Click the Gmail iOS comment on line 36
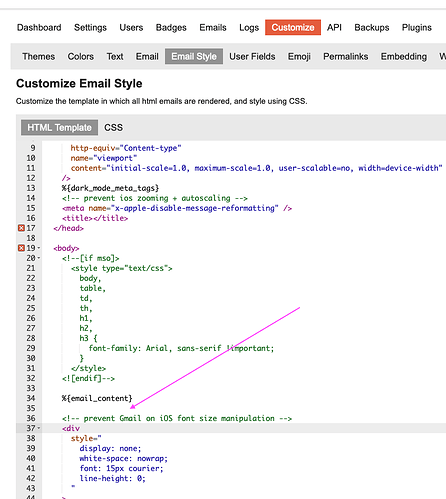Image resolution: width=446 pixels, height=499 pixels. (177, 418)
